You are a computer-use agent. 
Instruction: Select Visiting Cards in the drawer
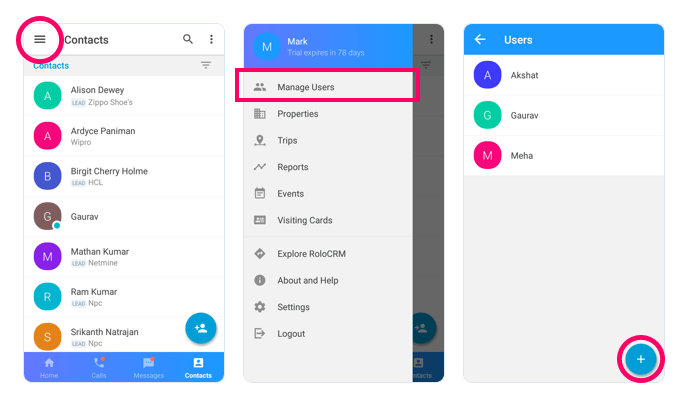pos(328,220)
